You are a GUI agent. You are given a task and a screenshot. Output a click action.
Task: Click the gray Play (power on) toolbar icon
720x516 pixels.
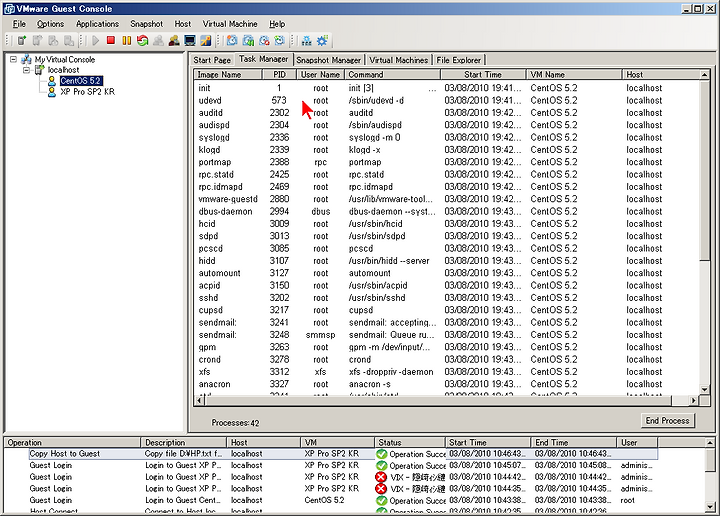pyautogui.click(x=96, y=40)
